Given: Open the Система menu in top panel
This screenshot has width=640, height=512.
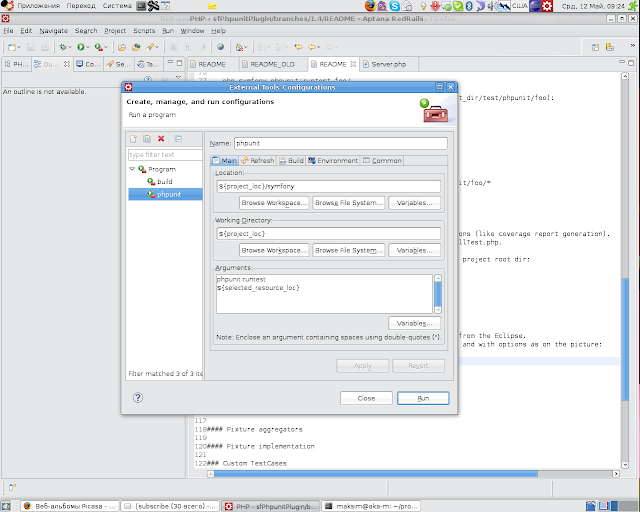Looking at the screenshot, I should click(117, 6).
